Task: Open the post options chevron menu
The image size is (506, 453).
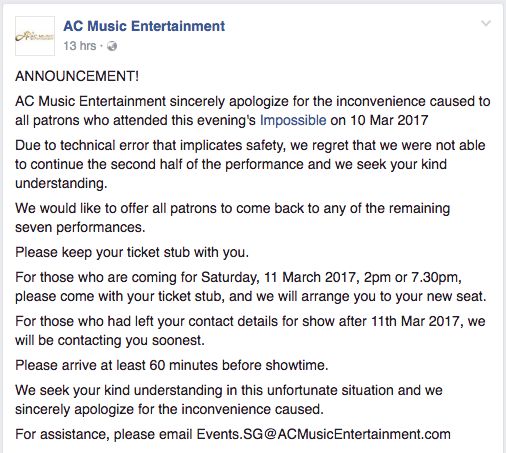Action: [486, 23]
